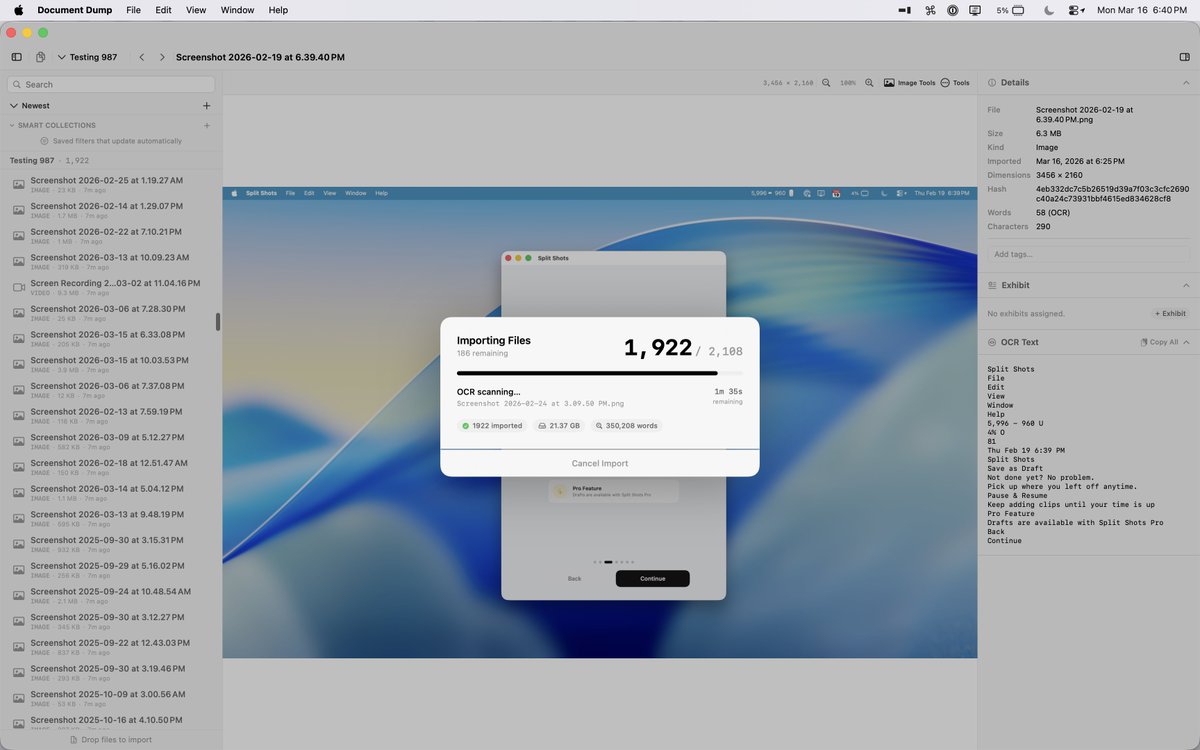Image resolution: width=1200 pixels, height=750 pixels.
Task: Open the Apple menu
Action: (x=18, y=10)
